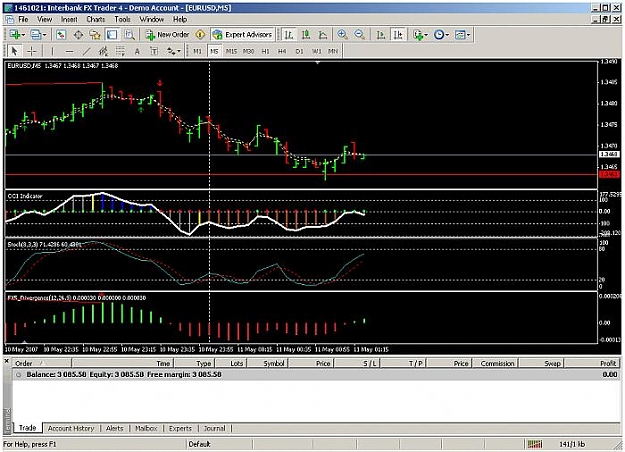Toggle chart auto scroll
Viewport: 625px width, 452px height.
click(381, 35)
